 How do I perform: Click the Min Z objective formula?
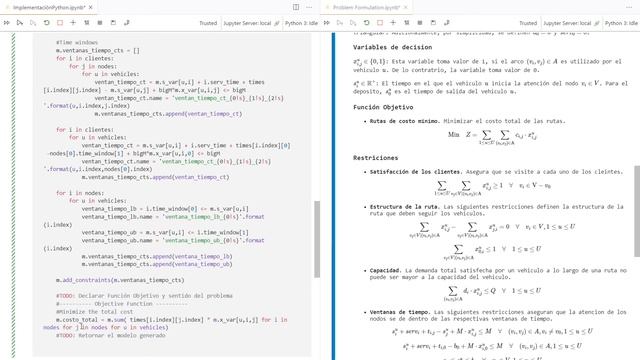pos(492,137)
